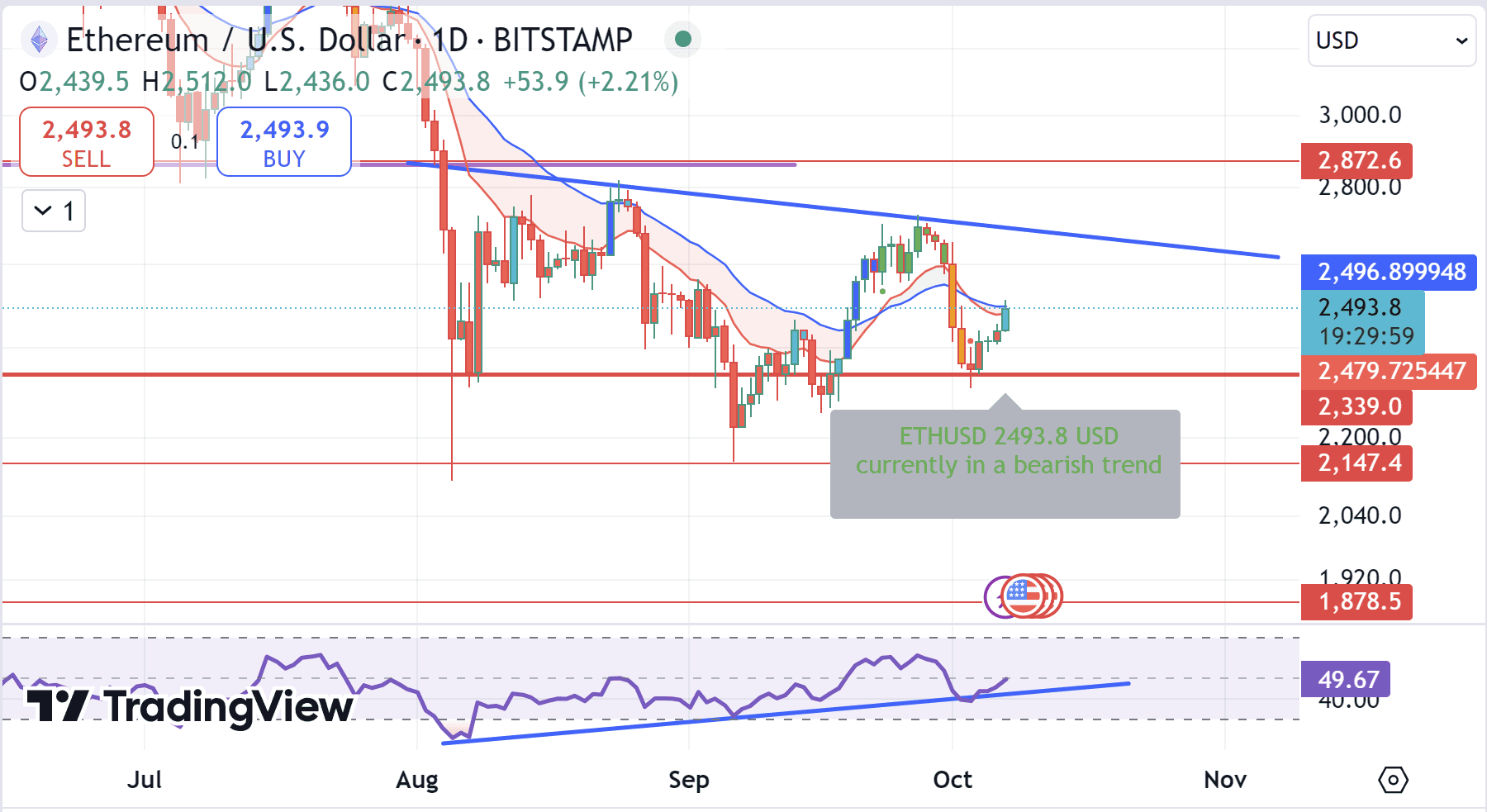Click the +53.9 (+2.21%) change value
This screenshot has height=812, width=1487.
point(591,82)
